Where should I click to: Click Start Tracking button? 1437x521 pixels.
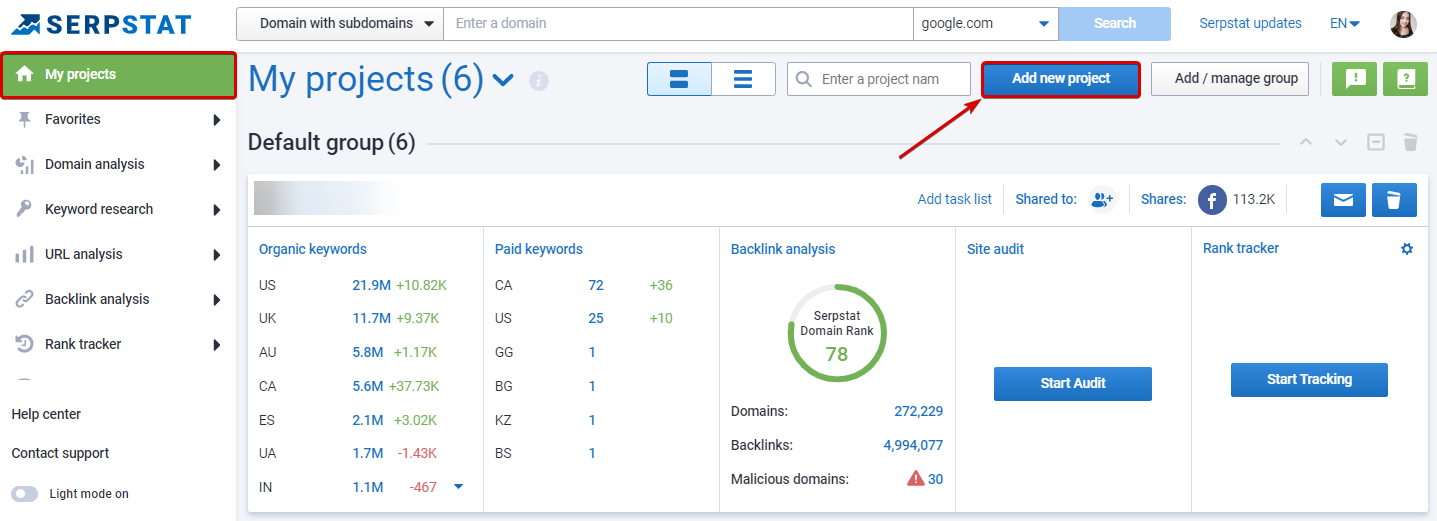pos(1309,380)
